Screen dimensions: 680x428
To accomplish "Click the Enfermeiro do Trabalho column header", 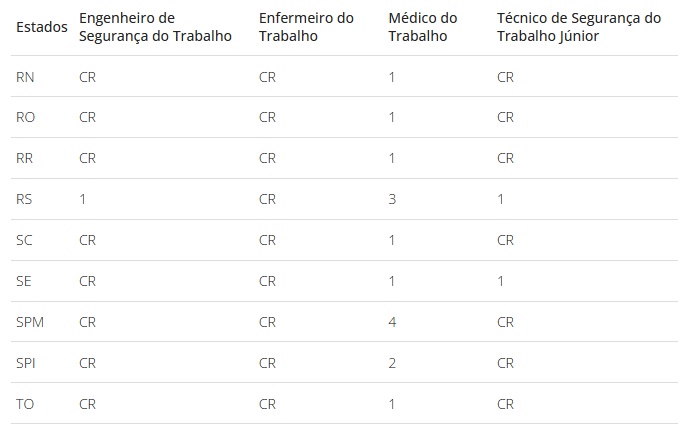I will (x=306, y=27).
